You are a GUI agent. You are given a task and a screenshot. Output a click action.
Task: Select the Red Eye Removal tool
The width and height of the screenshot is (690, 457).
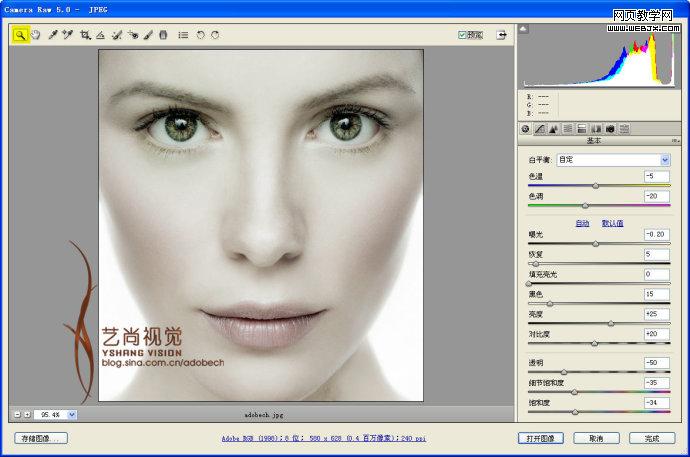pos(132,35)
